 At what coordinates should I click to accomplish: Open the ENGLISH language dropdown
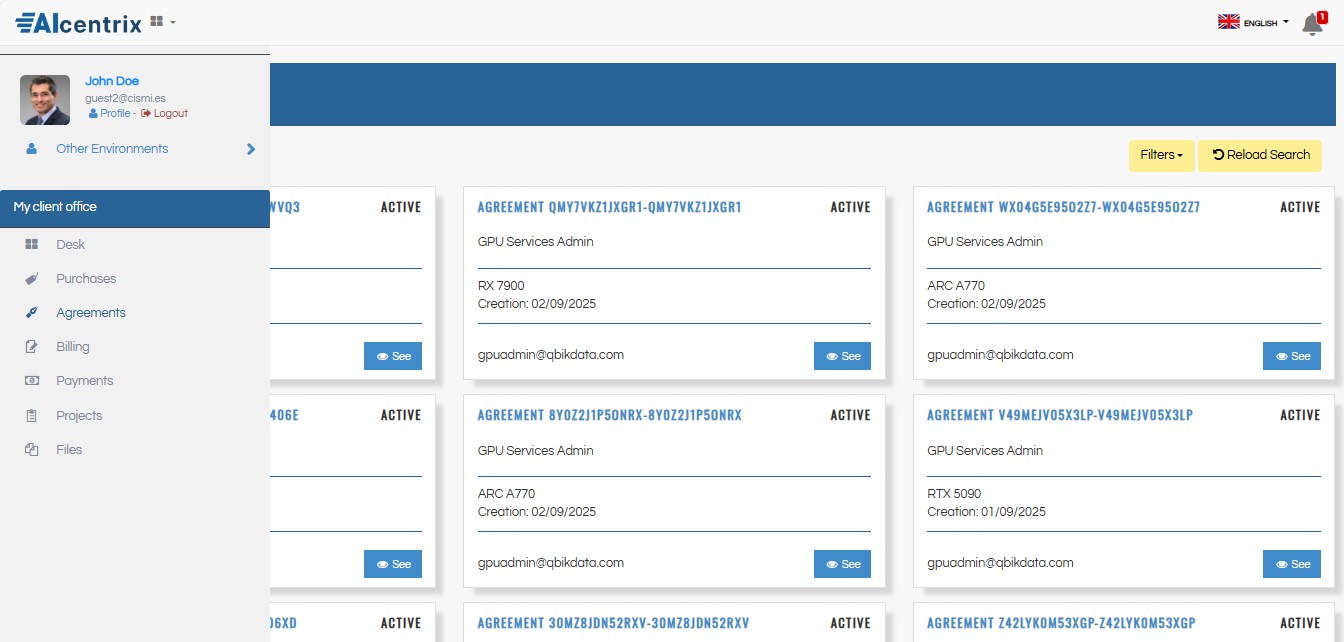point(1254,22)
